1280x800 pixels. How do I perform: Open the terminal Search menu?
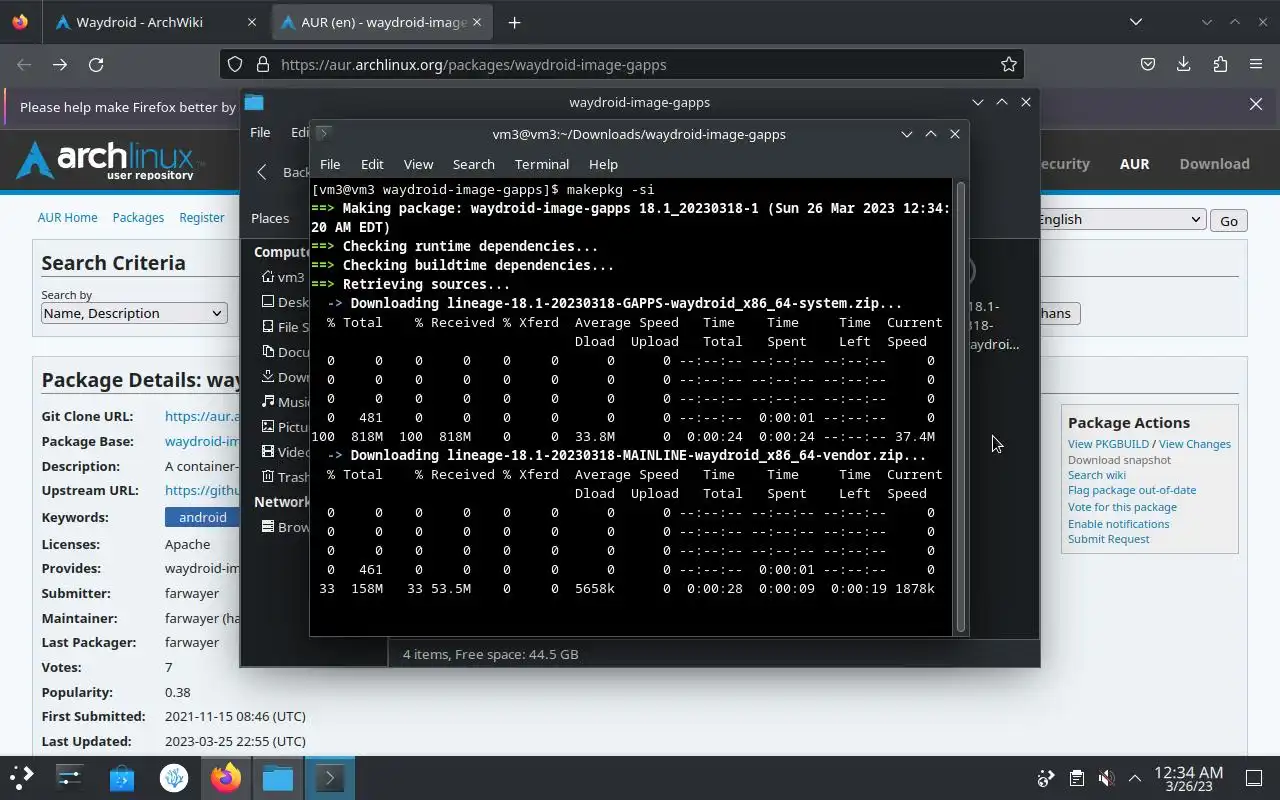[x=474, y=164]
